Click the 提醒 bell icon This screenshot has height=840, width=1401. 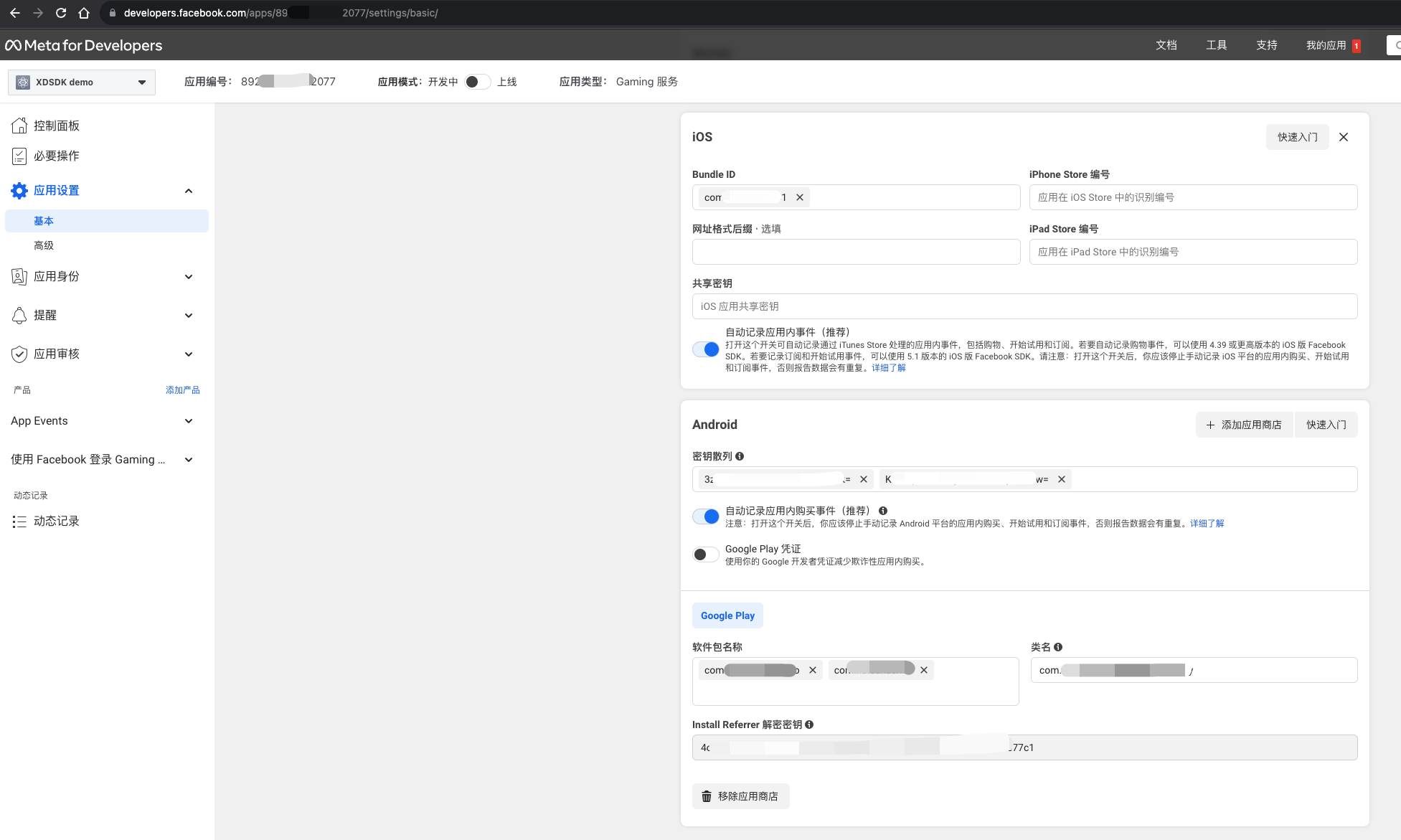[x=19, y=315]
